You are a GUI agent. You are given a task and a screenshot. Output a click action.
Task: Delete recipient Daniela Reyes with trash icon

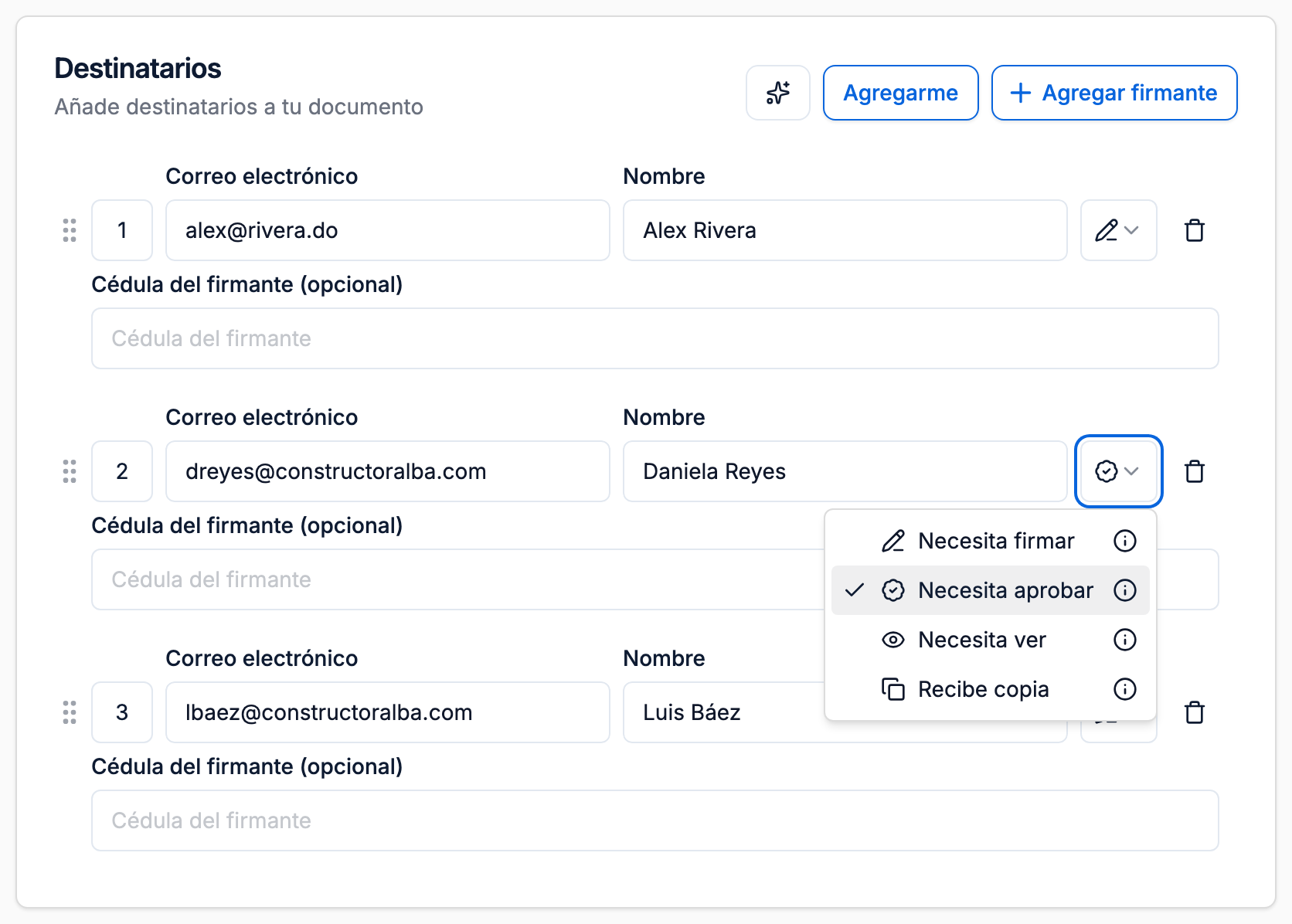(1195, 471)
